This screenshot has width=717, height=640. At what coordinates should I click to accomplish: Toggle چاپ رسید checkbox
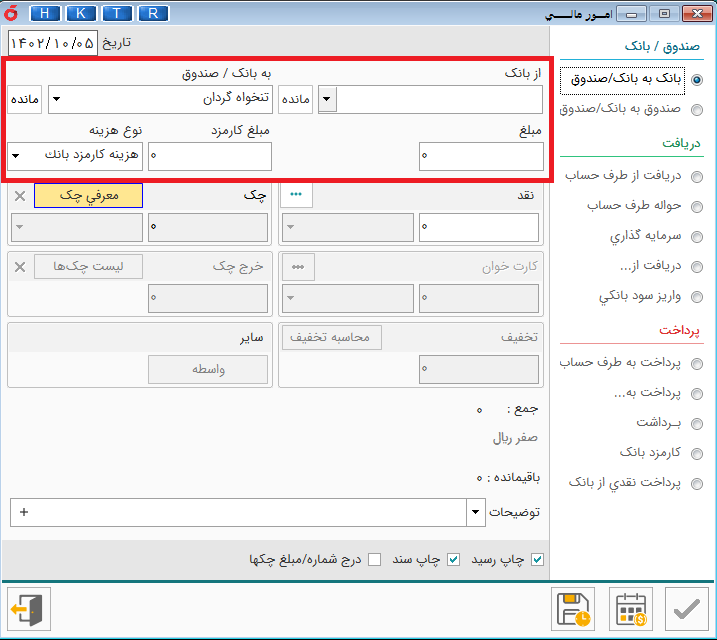coord(538,559)
